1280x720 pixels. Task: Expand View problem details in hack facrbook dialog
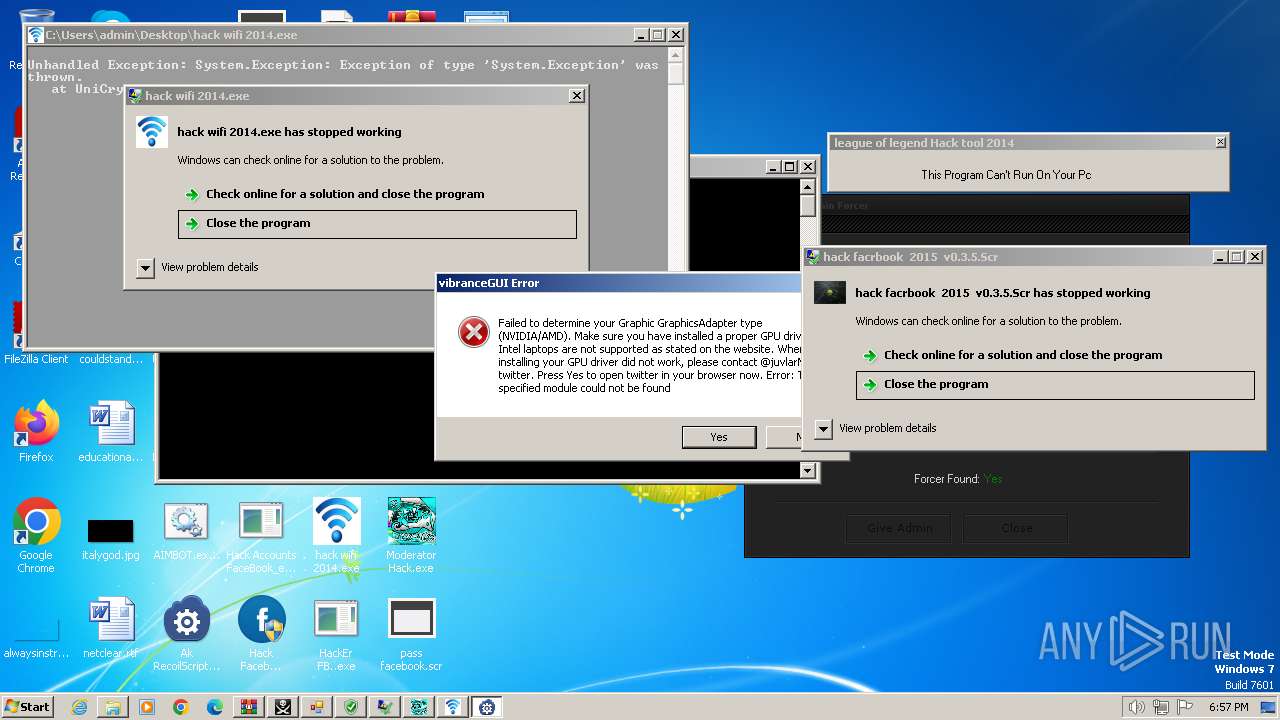pyautogui.click(x=823, y=428)
